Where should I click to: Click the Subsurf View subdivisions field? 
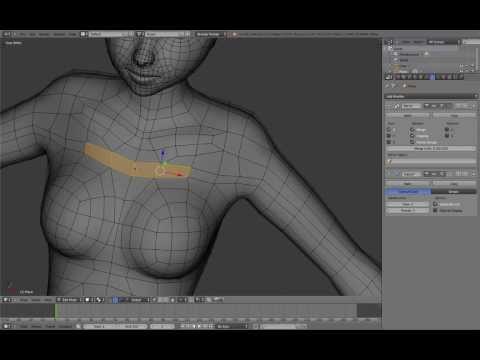pyautogui.click(x=407, y=204)
